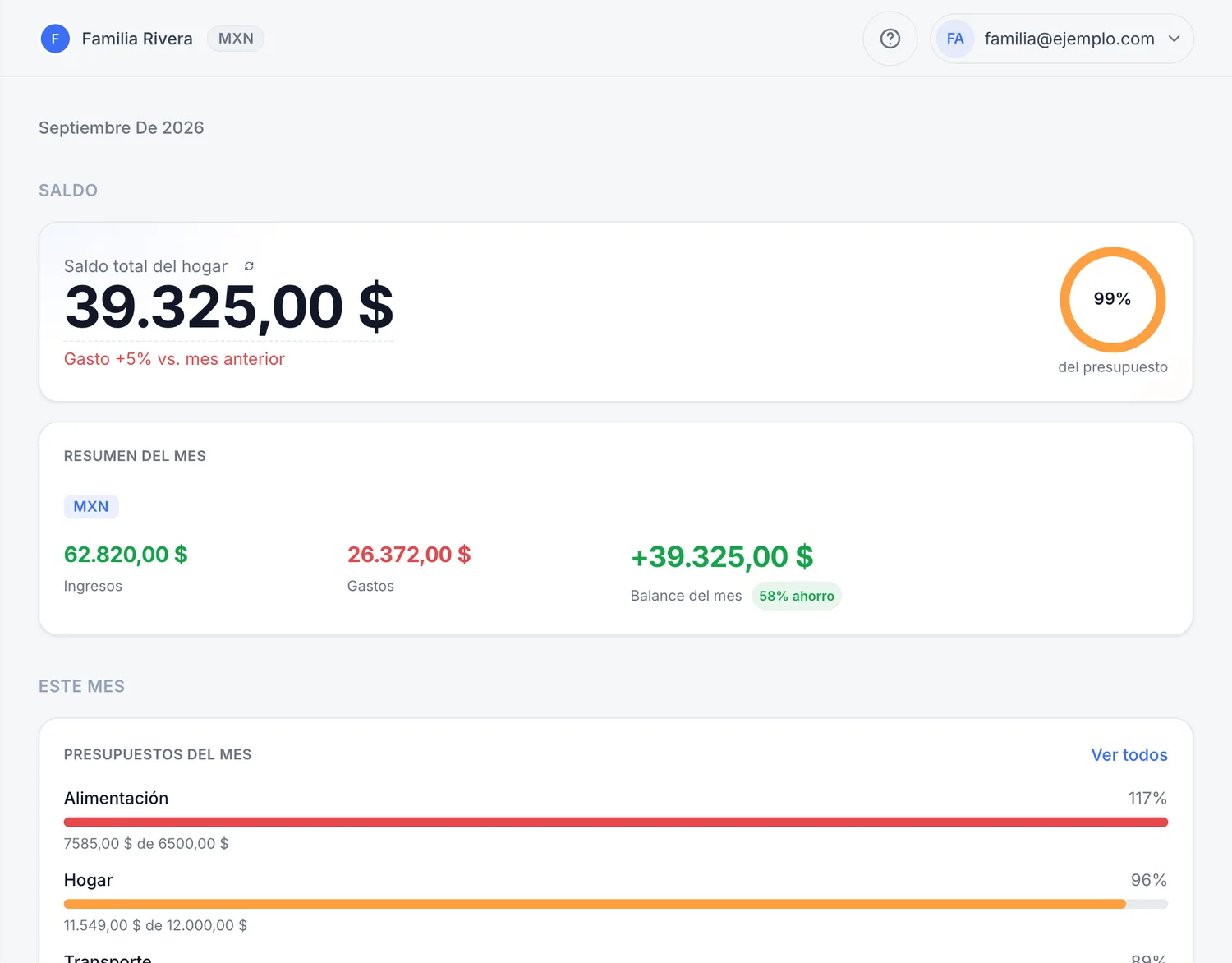Viewport: 1232px width, 963px height.
Task: Click the 26.372,00 $ Gastos amount
Action: [x=409, y=555]
